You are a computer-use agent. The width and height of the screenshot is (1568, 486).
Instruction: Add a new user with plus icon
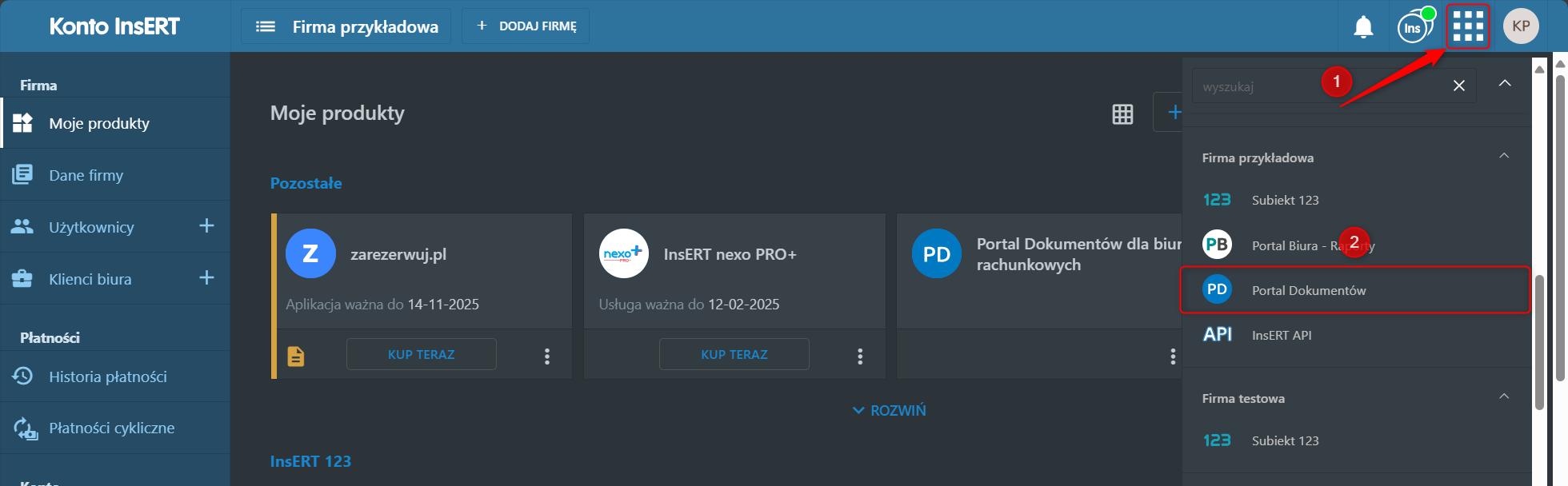point(206,226)
